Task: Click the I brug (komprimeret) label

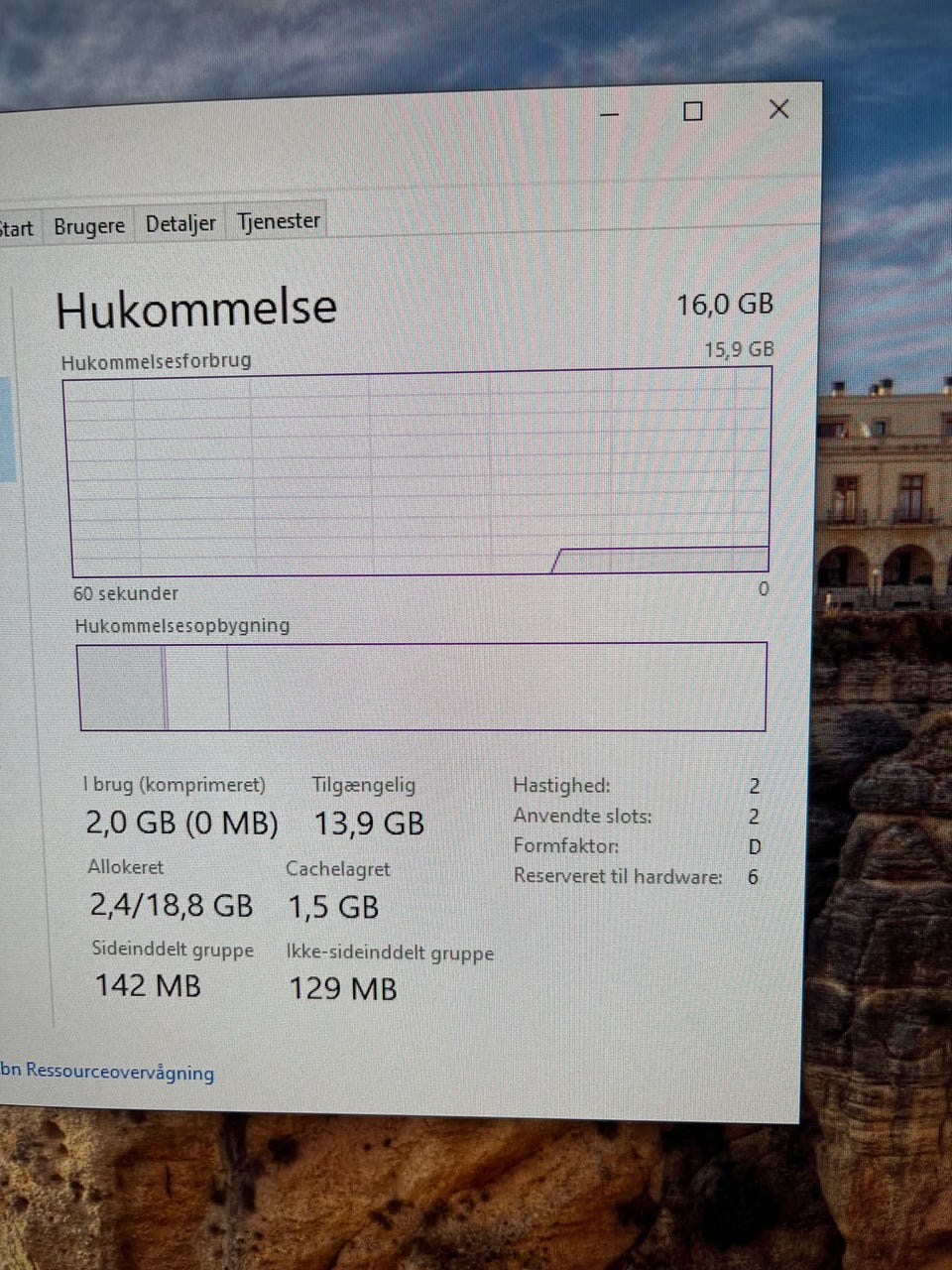Action: click(175, 785)
